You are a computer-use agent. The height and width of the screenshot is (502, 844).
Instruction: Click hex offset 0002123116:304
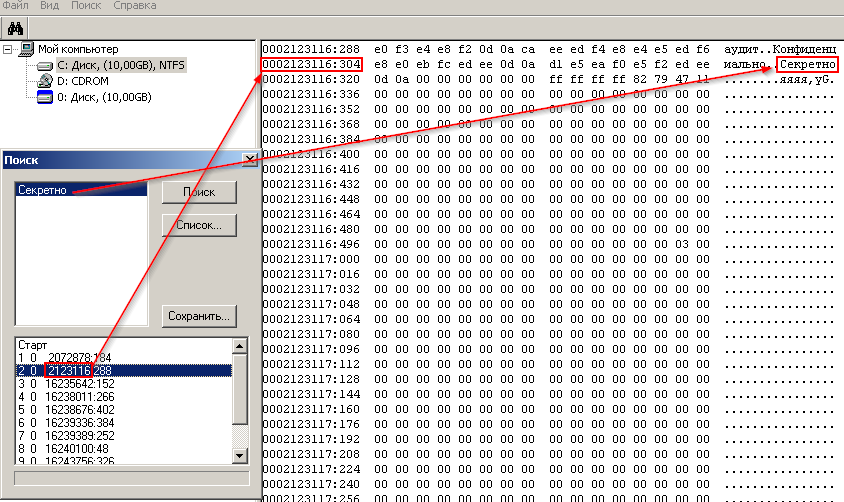(311, 65)
